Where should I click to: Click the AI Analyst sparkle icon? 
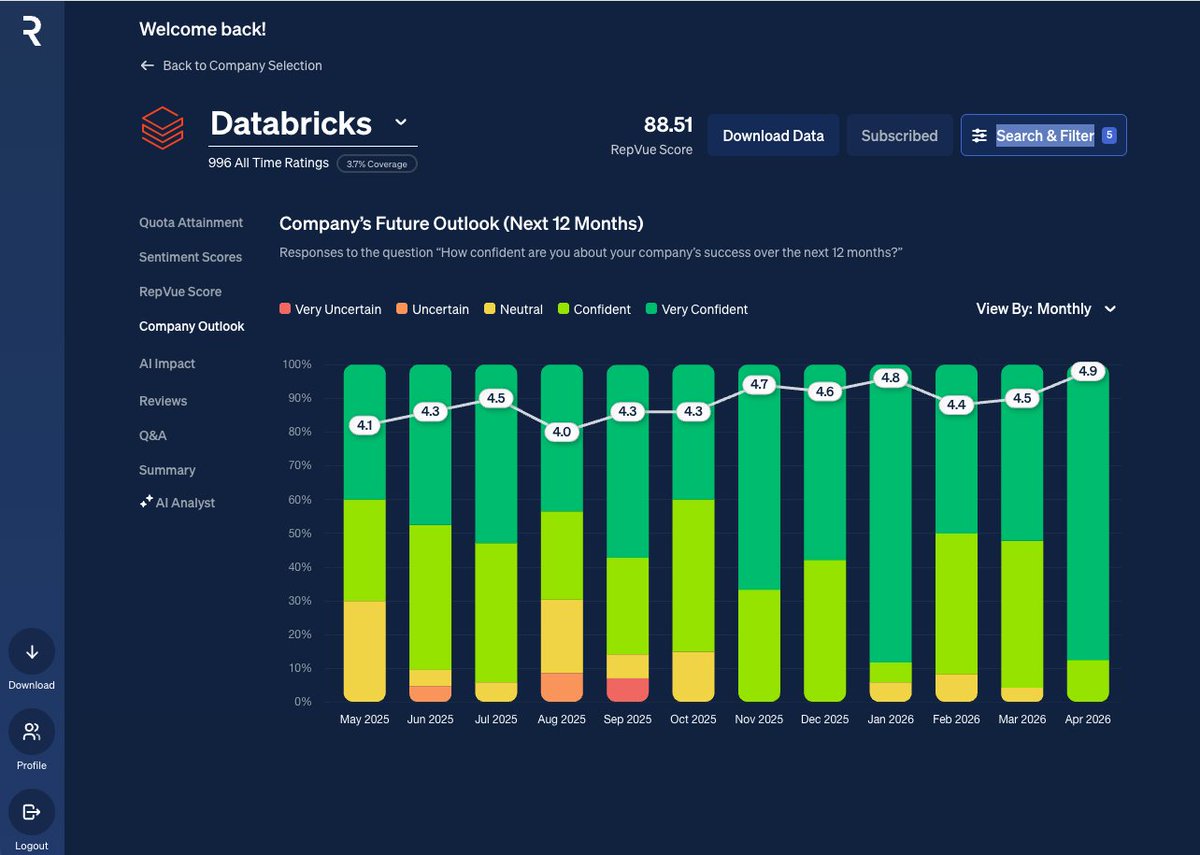(x=146, y=502)
